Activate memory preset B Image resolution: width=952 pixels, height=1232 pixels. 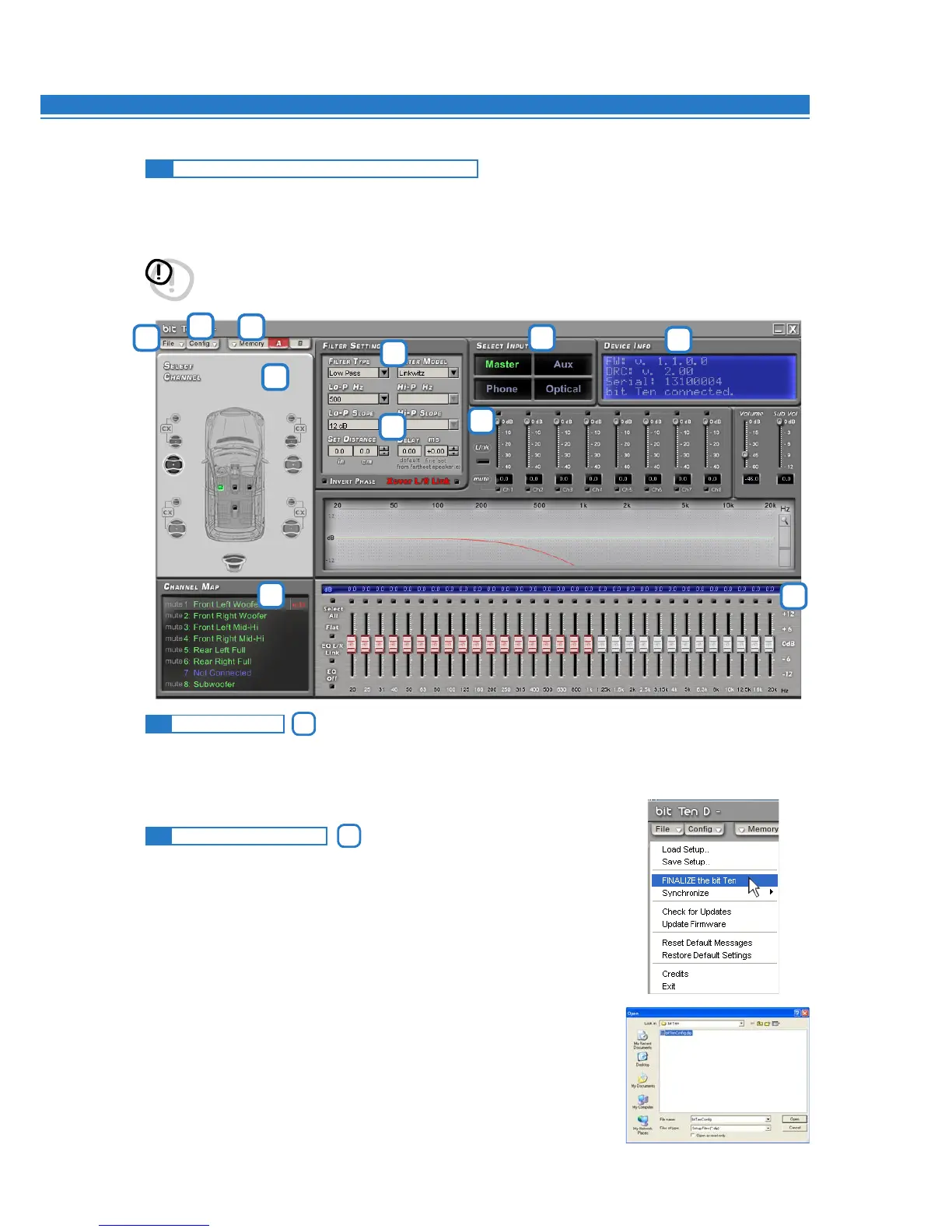(x=300, y=343)
